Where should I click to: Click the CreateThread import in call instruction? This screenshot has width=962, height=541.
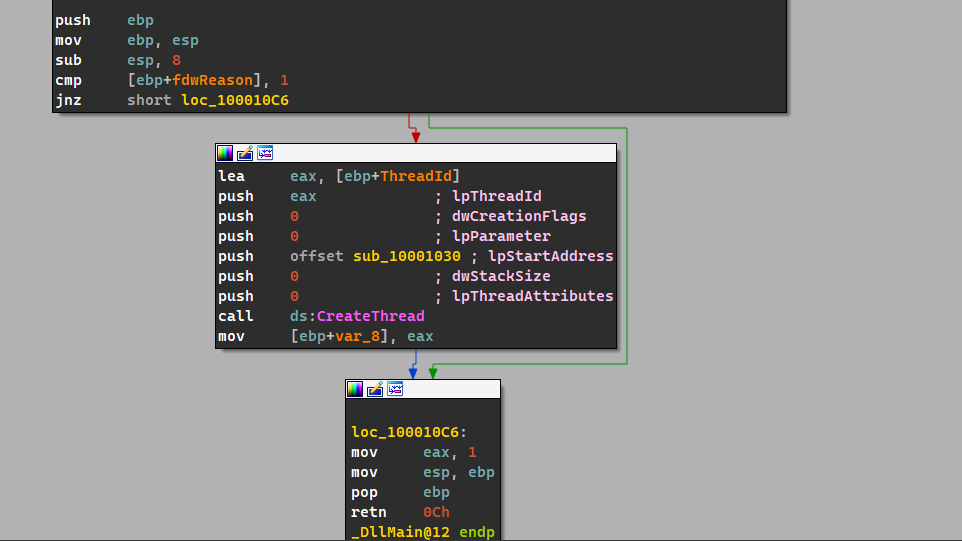370,316
